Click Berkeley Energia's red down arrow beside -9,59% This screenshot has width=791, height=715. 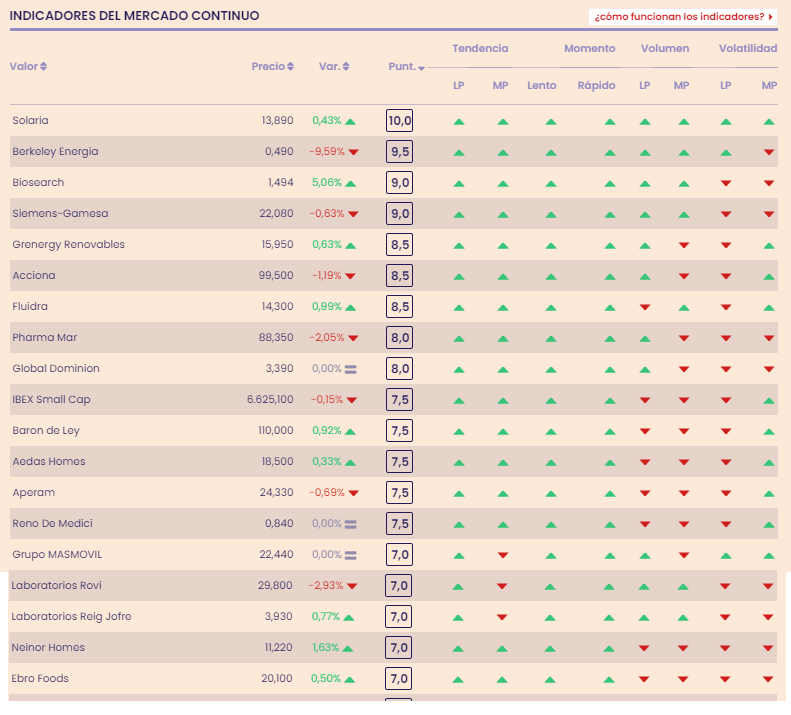click(354, 152)
